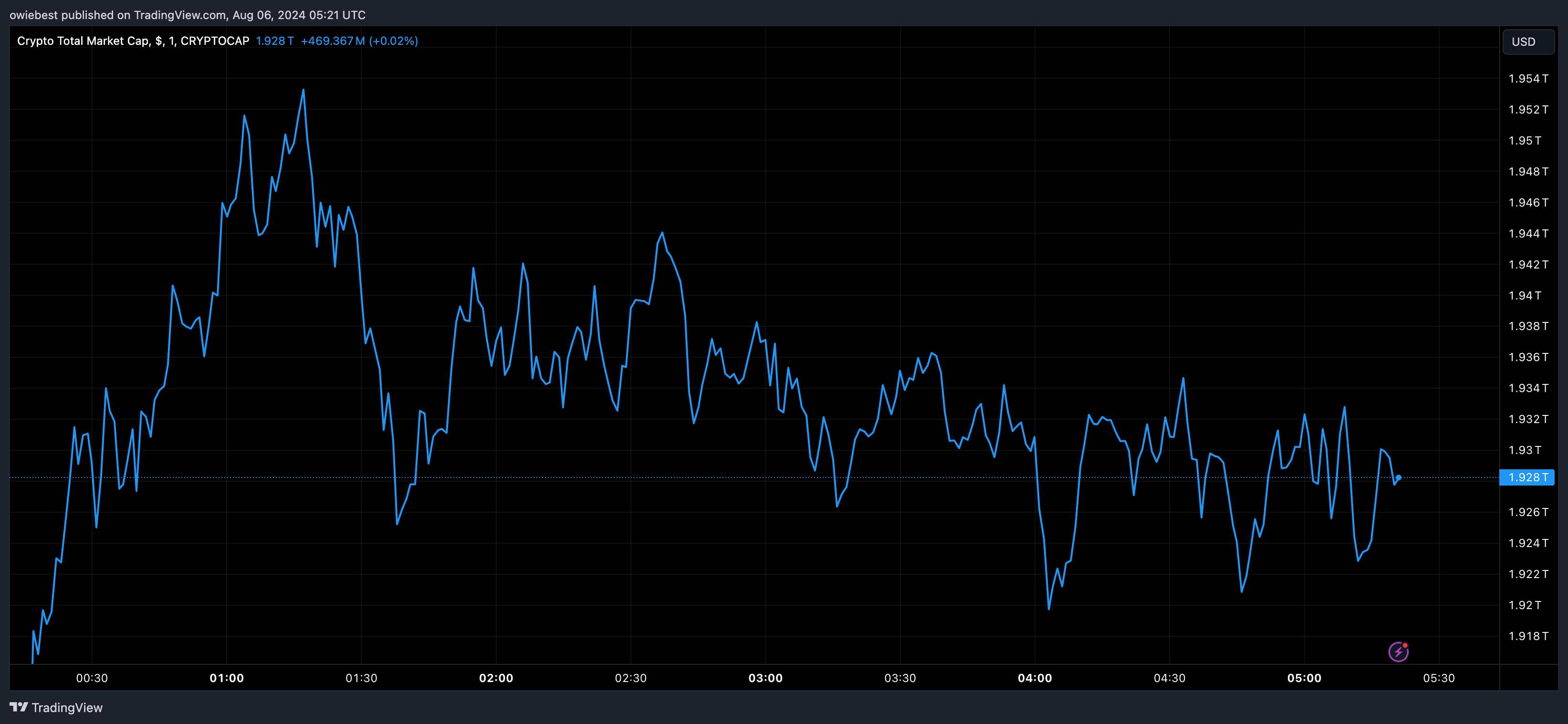Click the highlighted 1.928 T price label
The width and height of the screenshot is (1568, 724).
click(x=1526, y=477)
